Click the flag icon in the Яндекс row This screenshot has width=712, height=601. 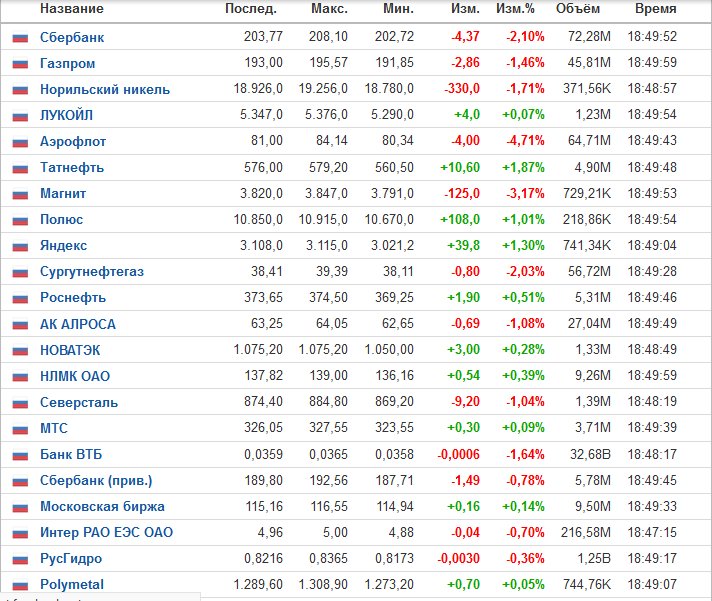click(20, 246)
